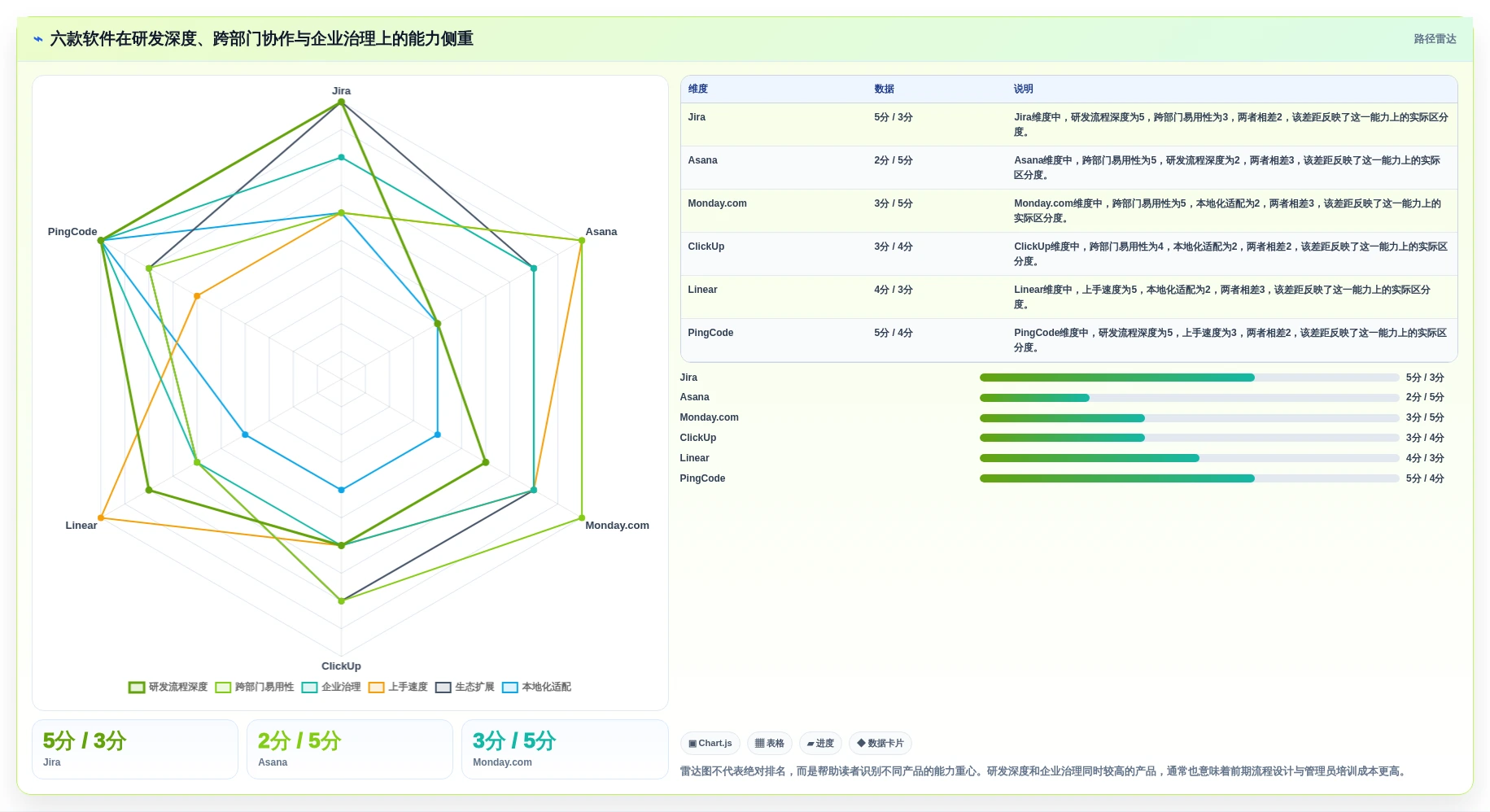Open the Monday.com 3分 / 5分 data card
This screenshot has height=812, width=1490.
(x=565, y=749)
